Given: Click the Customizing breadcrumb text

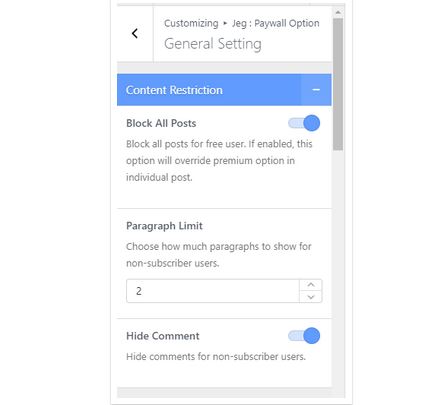Looking at the screenshot, I should (191, 24).
